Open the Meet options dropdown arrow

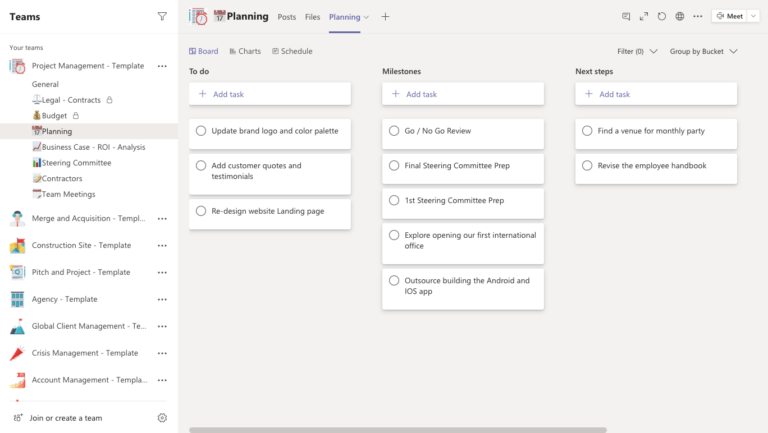pyautogui.click(x=753, y=16)
